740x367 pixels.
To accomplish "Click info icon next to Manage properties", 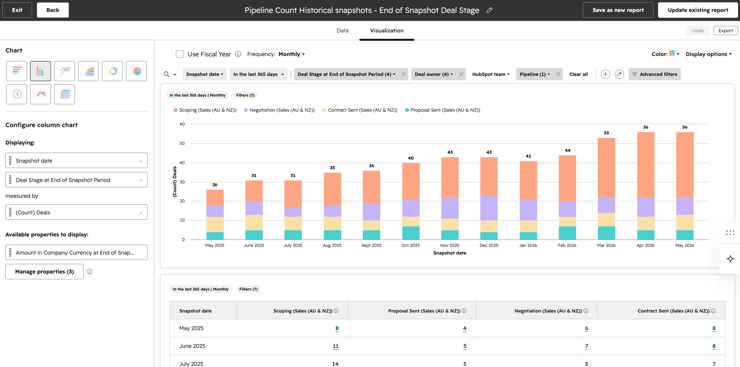I will (90, 272).
